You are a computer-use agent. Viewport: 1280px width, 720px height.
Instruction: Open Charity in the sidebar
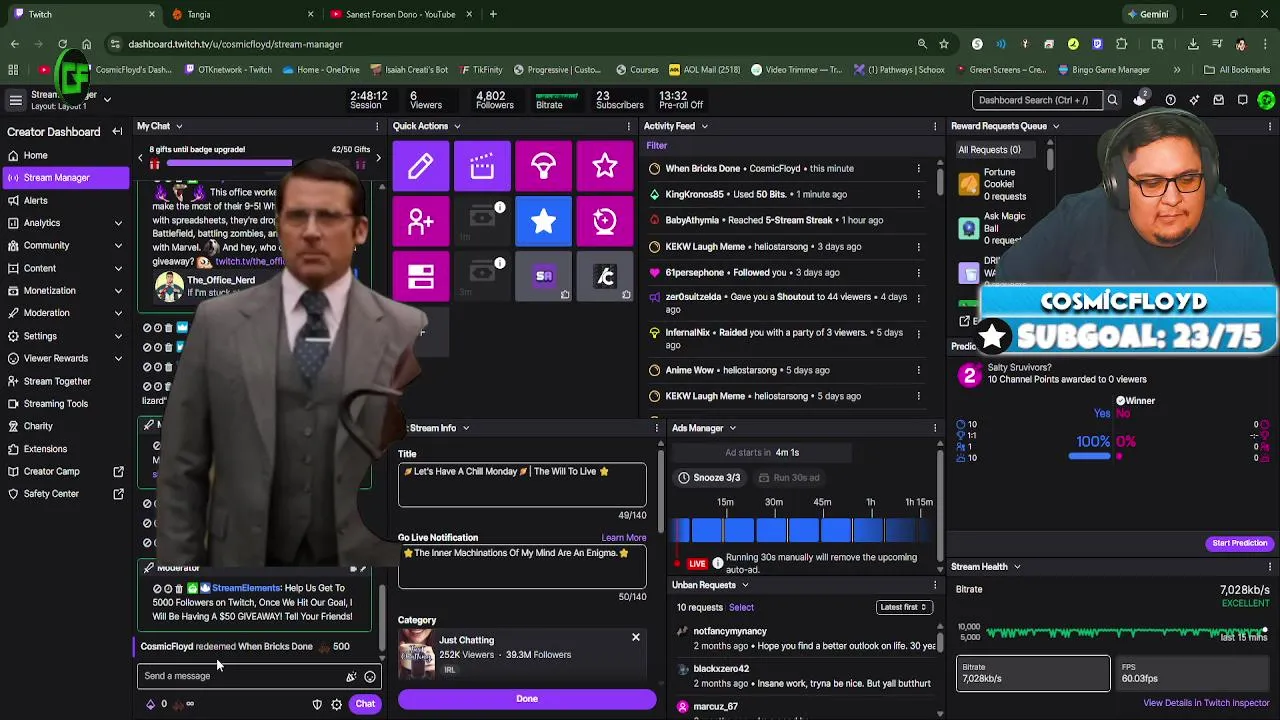tap(64, 426)
